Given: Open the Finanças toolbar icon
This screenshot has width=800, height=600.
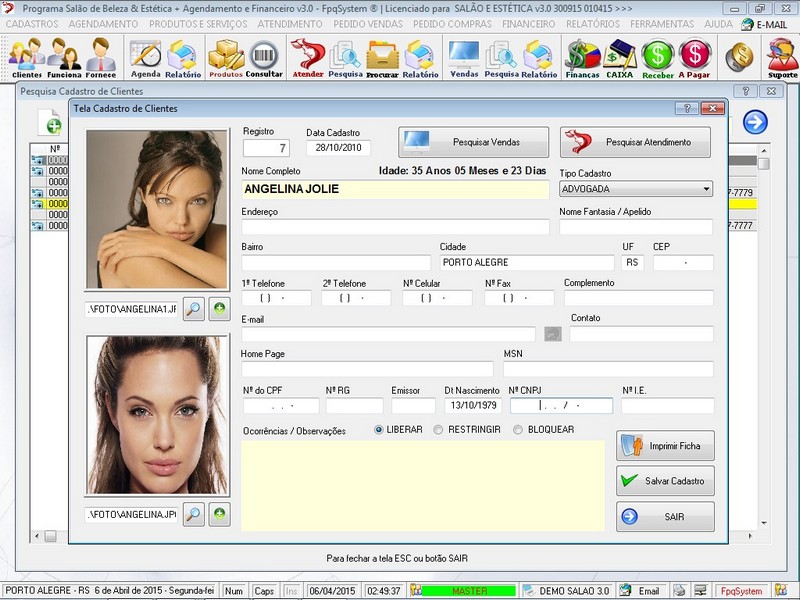Looking at the screenshot, I should [582, 58].
